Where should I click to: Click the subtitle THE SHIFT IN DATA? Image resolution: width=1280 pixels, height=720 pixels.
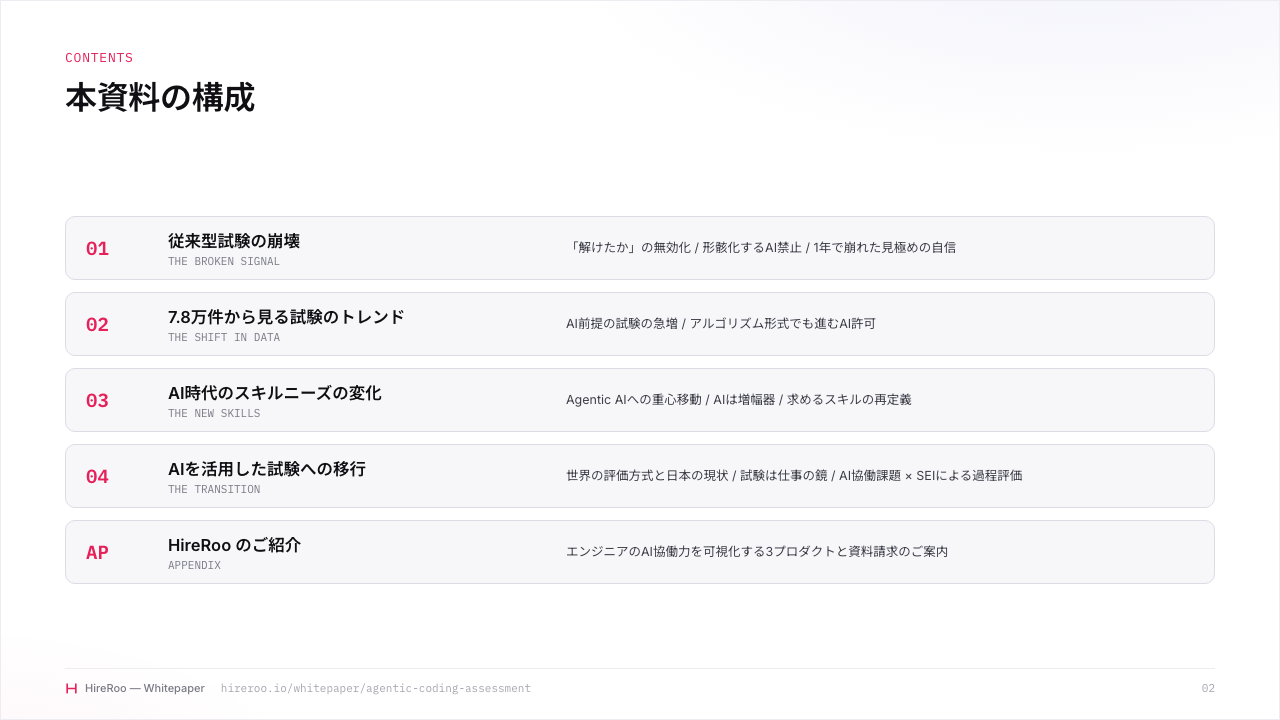pyautogui.click(x=224, y=338)
